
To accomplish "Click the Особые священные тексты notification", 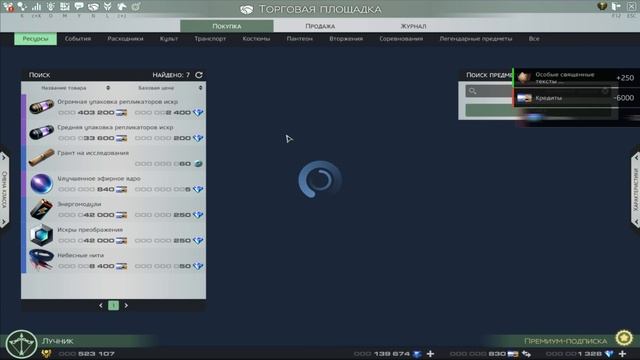I will (x=576, y=78).
